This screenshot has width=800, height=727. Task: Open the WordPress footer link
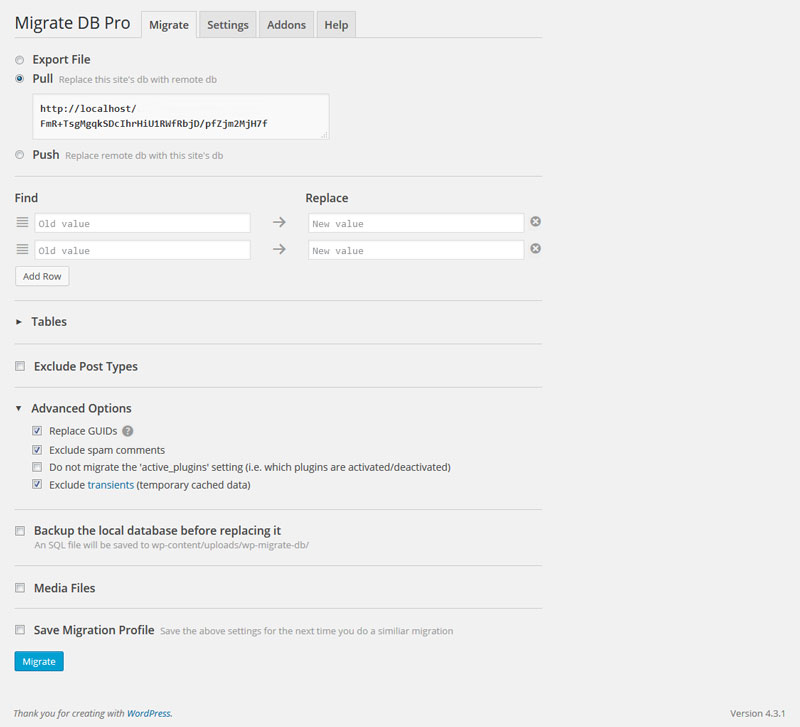point(148,713)
